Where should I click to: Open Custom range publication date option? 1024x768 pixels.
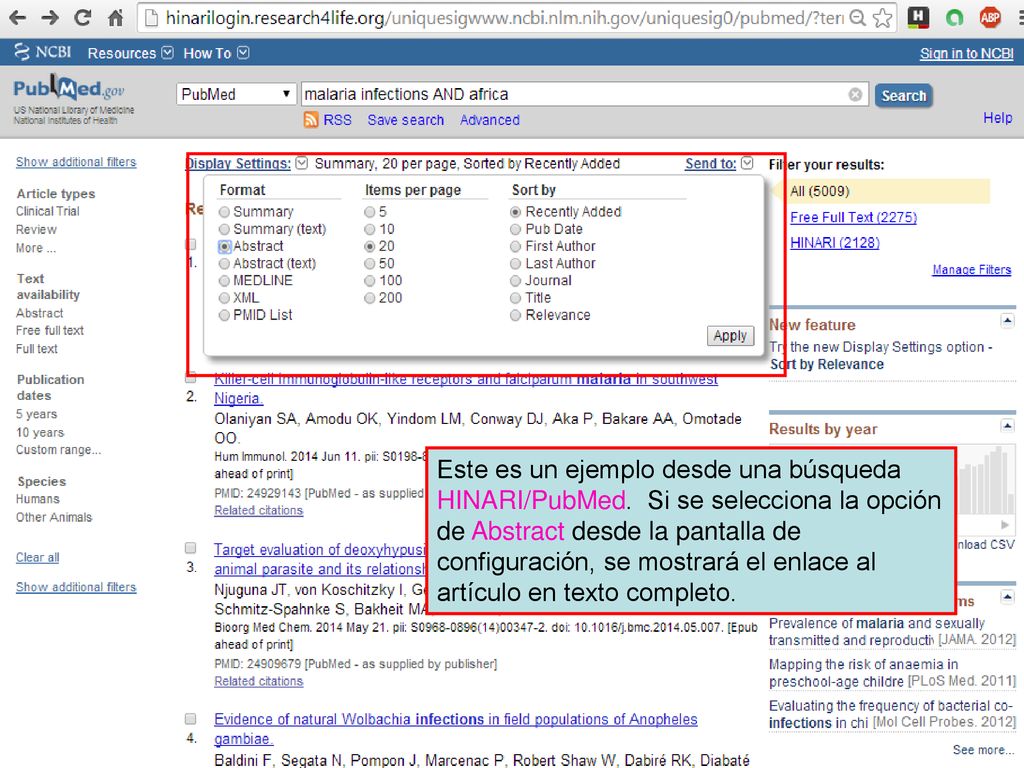click(x=58, y=450)
